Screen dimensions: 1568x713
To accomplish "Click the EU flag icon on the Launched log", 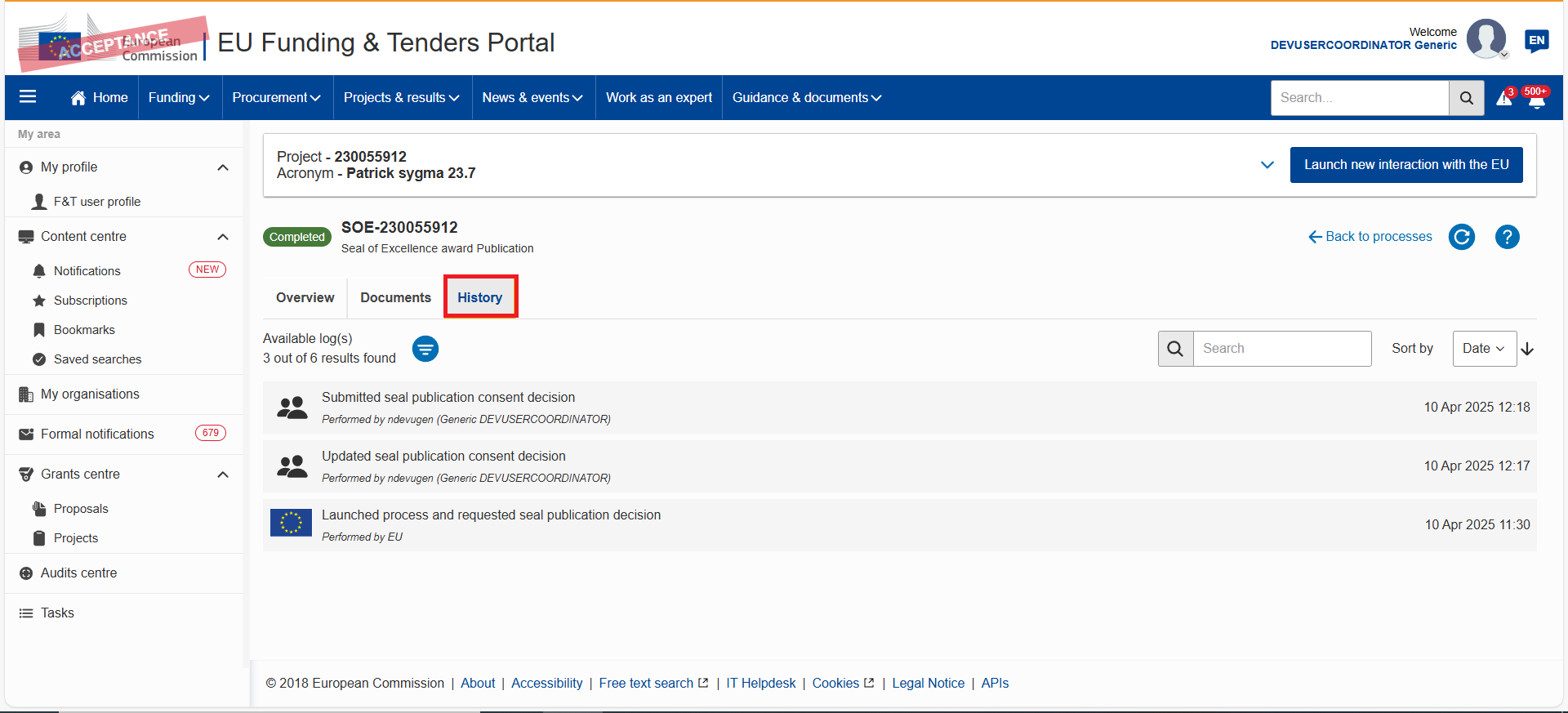I will coord(291,523).
